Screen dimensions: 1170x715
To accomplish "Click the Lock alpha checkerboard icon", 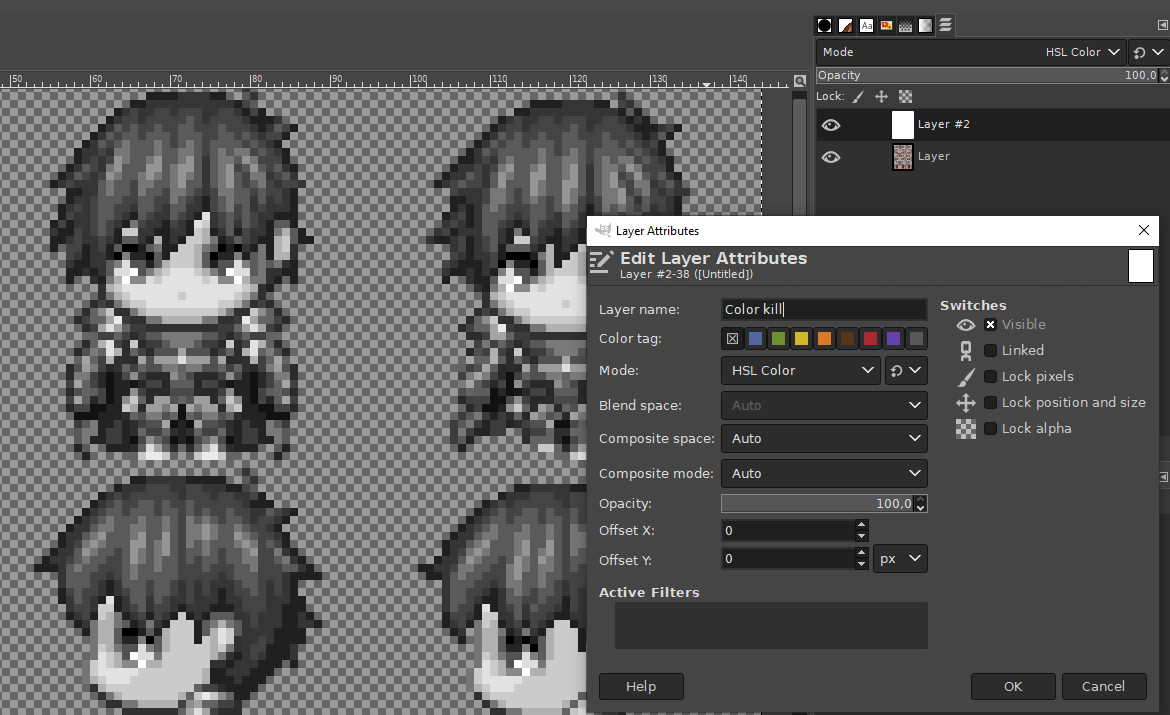I will [x=905, y=96].
